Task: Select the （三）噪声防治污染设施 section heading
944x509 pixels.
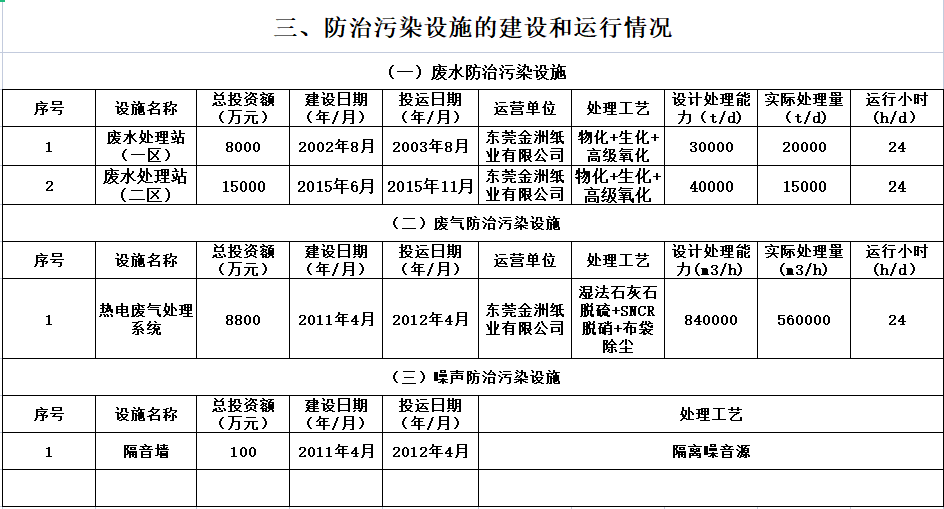Action: tap(472, 377)
